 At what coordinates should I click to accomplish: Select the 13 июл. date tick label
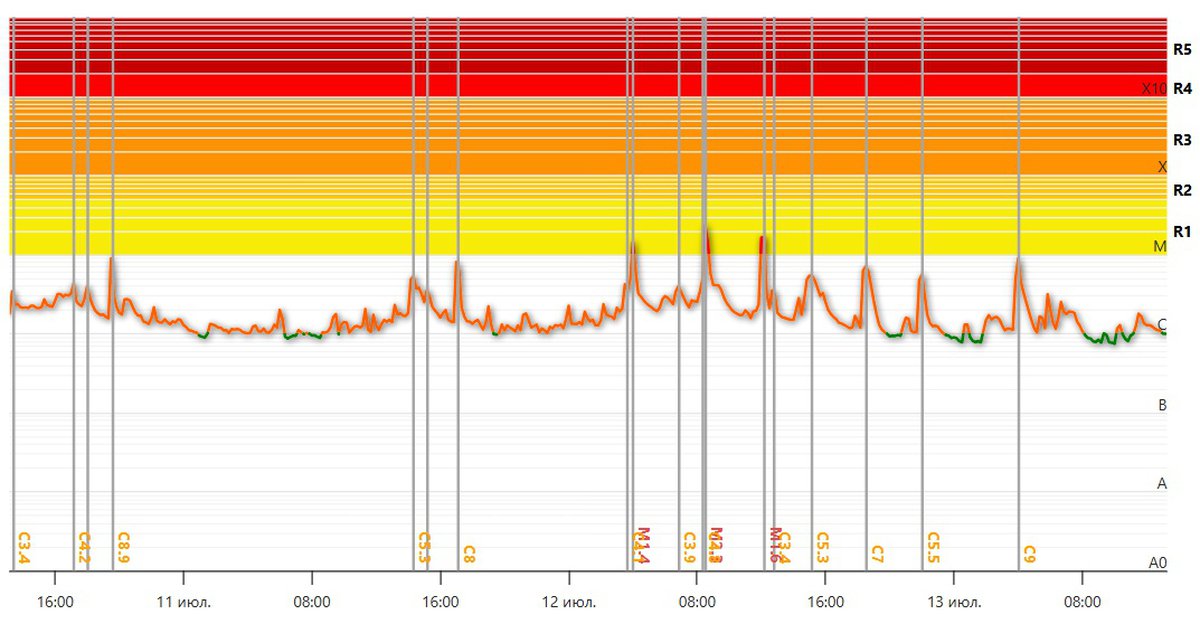pos(953,603)
